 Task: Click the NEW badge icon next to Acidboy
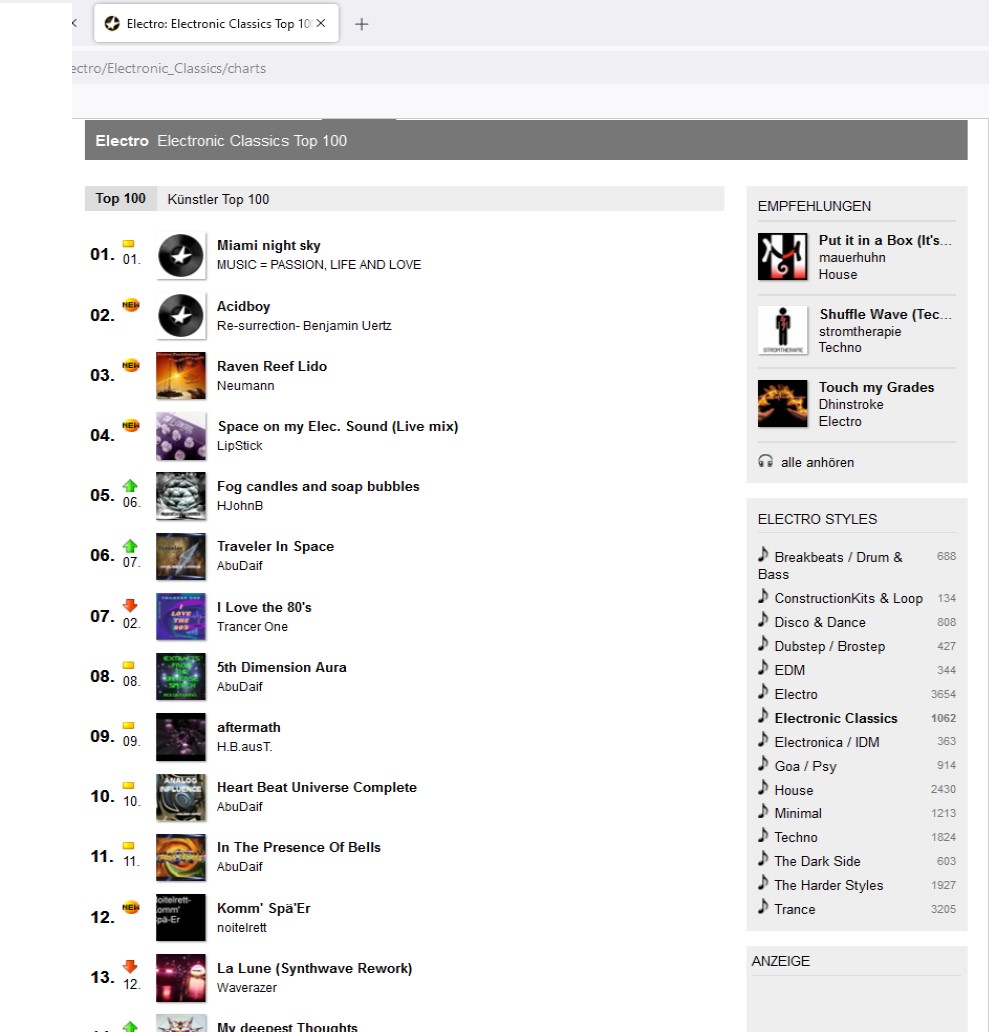pos(130,304)
